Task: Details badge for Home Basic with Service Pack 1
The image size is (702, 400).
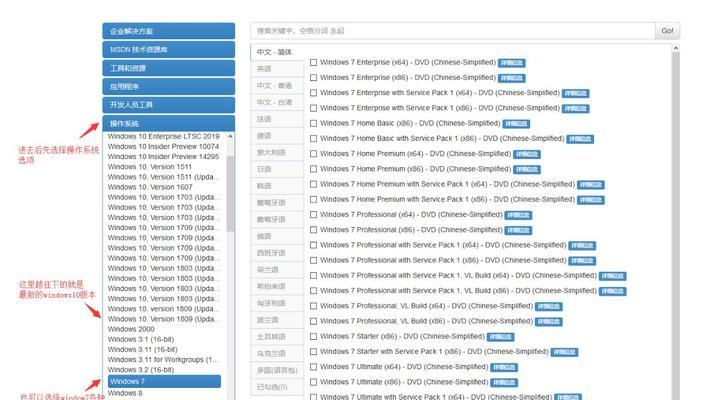Action: pos(580,139)
